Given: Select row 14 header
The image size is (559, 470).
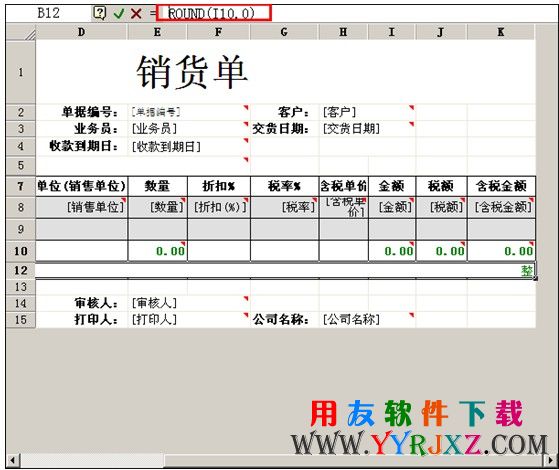Looking at the screenshot, I should 21,303.
